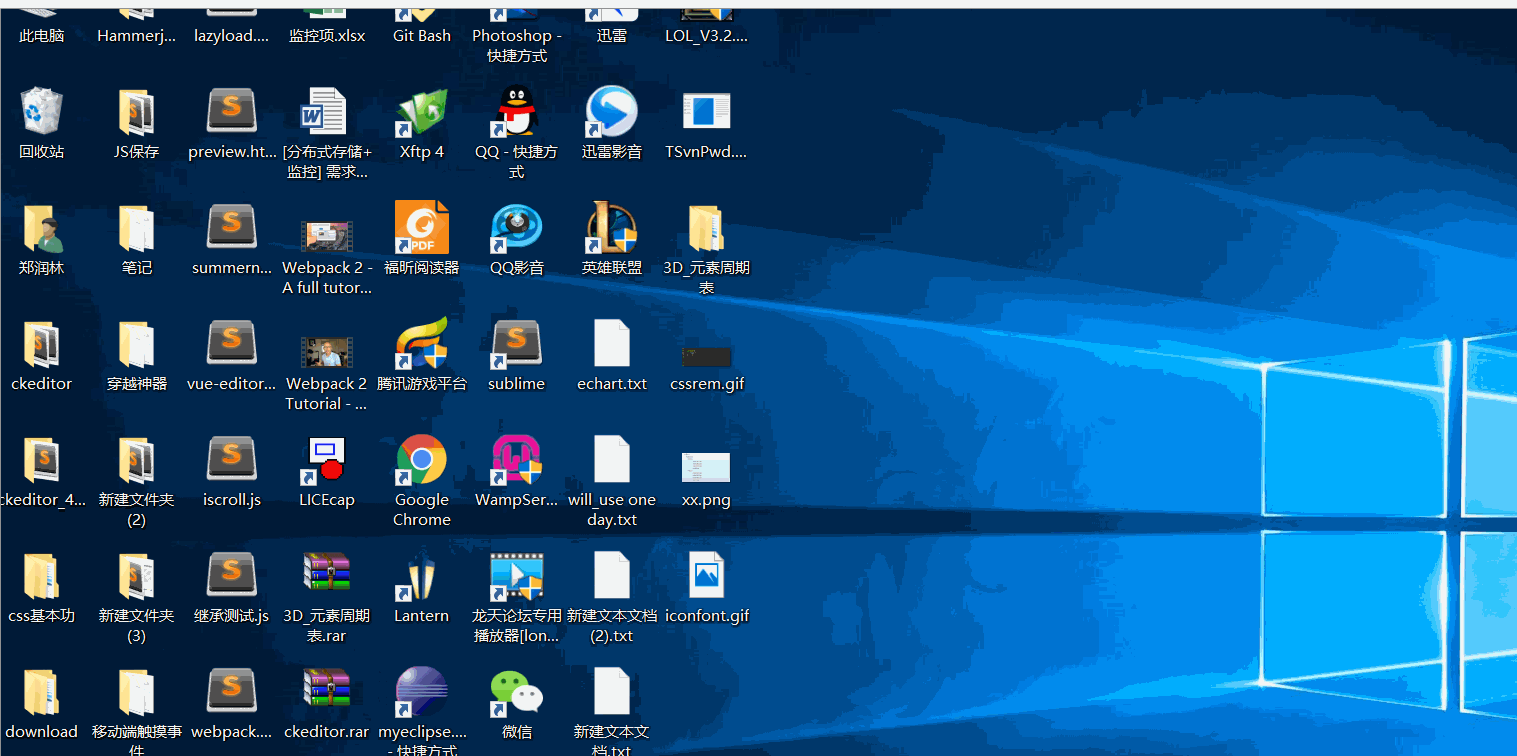Select the Webpack 2 Tutorial video thumbnail

[x=326, y=352]
